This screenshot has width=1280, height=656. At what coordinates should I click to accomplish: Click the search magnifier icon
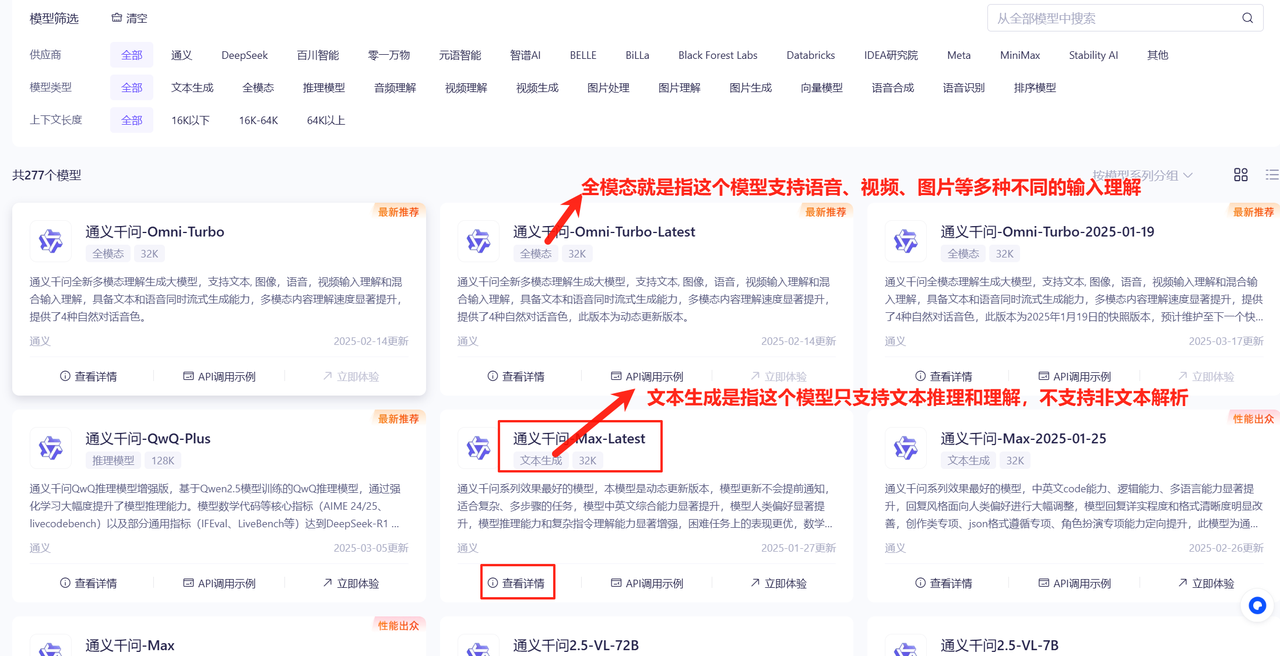pos(1247,18)
